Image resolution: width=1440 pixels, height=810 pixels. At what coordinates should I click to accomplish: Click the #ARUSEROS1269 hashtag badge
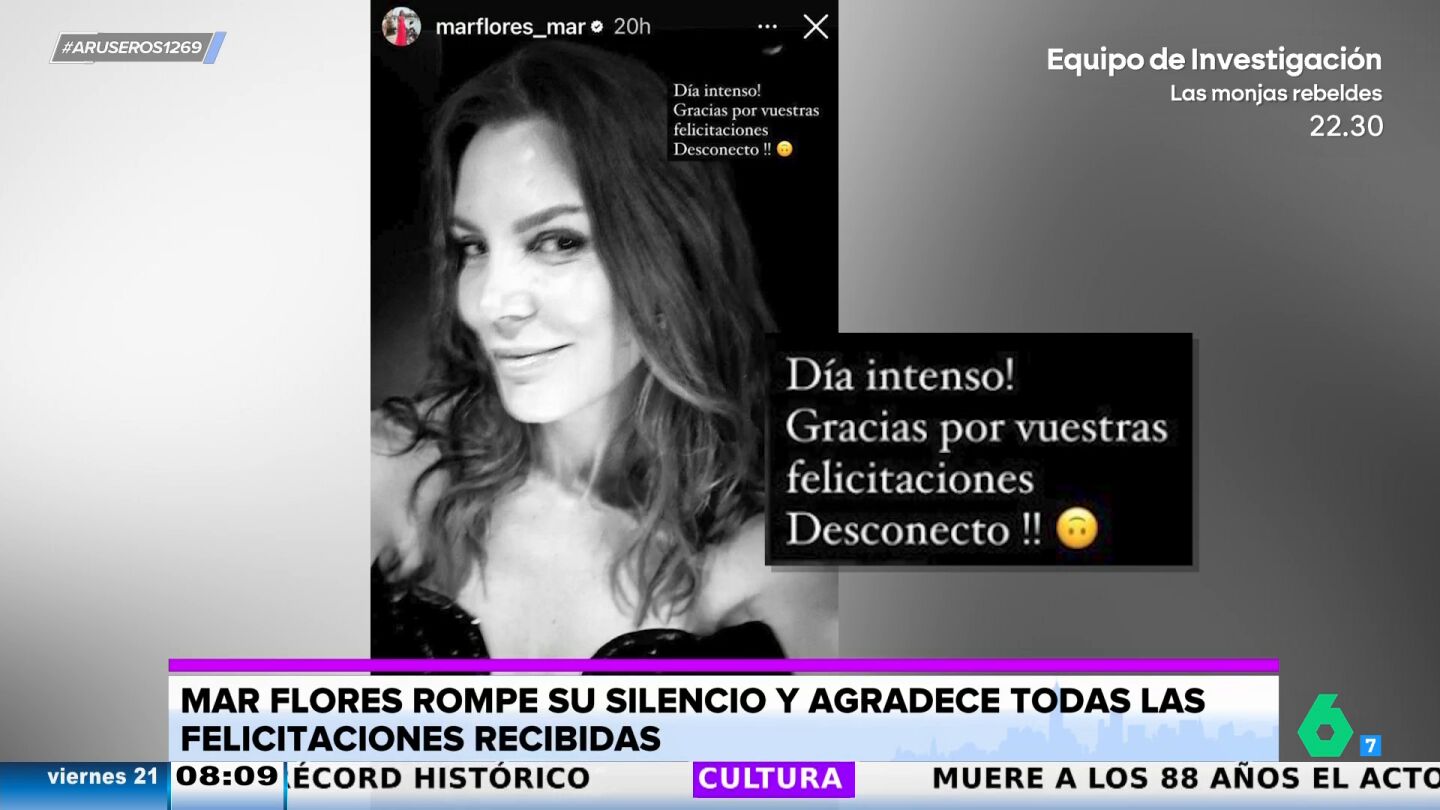[137, 47]
